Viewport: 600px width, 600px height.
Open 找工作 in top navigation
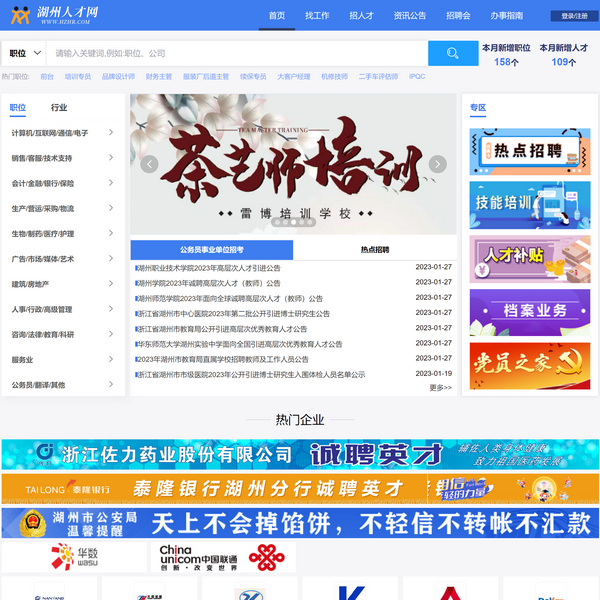[x=317, y=16]
